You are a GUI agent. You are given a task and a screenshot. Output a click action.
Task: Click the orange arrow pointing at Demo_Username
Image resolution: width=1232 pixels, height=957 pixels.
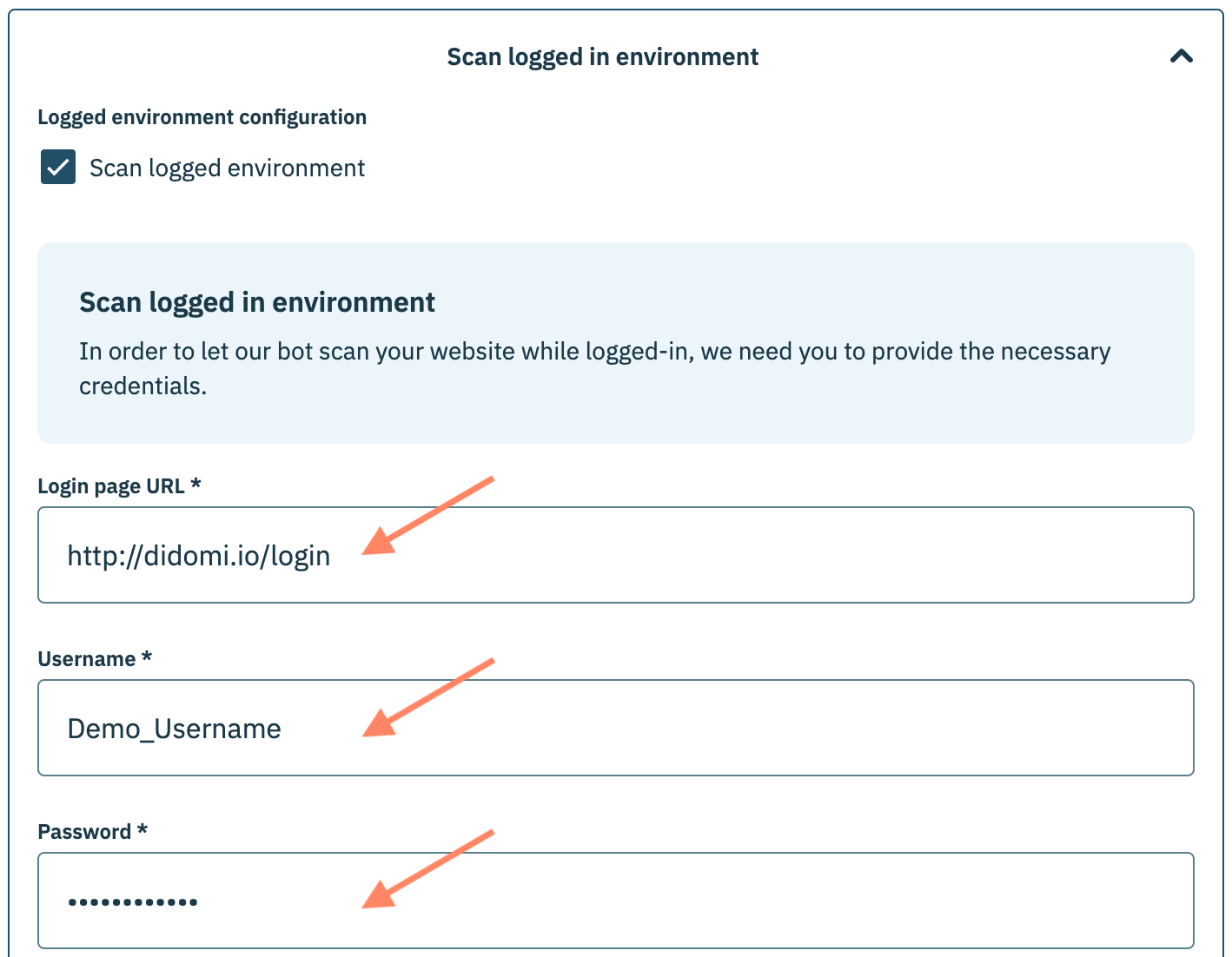click(x=426, y=698)
